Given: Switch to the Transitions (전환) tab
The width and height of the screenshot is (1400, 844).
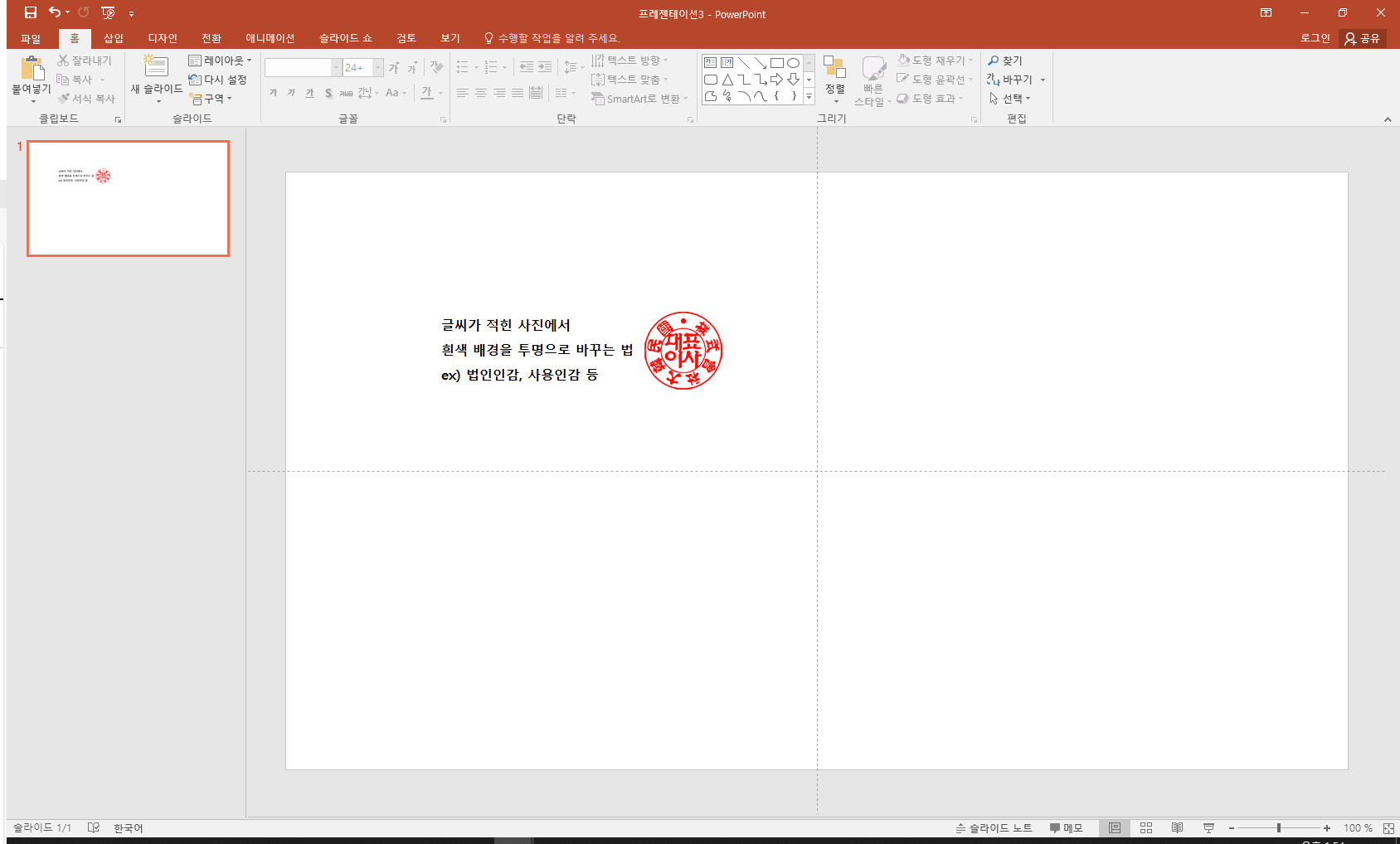Looking at the screenshot, I should pos(211,38).
